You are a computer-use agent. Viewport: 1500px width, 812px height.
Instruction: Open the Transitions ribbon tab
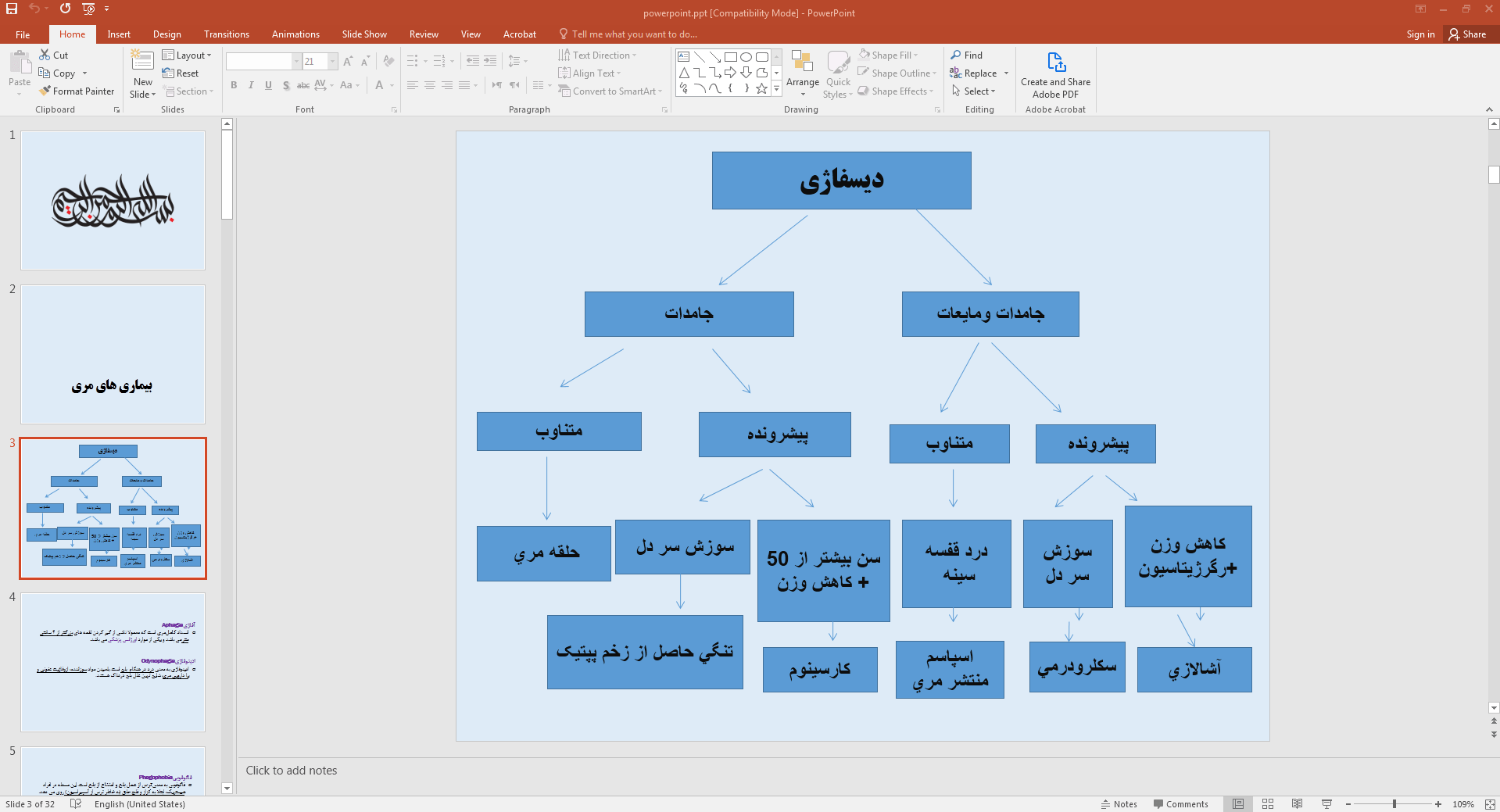click(x=226, y=34)
